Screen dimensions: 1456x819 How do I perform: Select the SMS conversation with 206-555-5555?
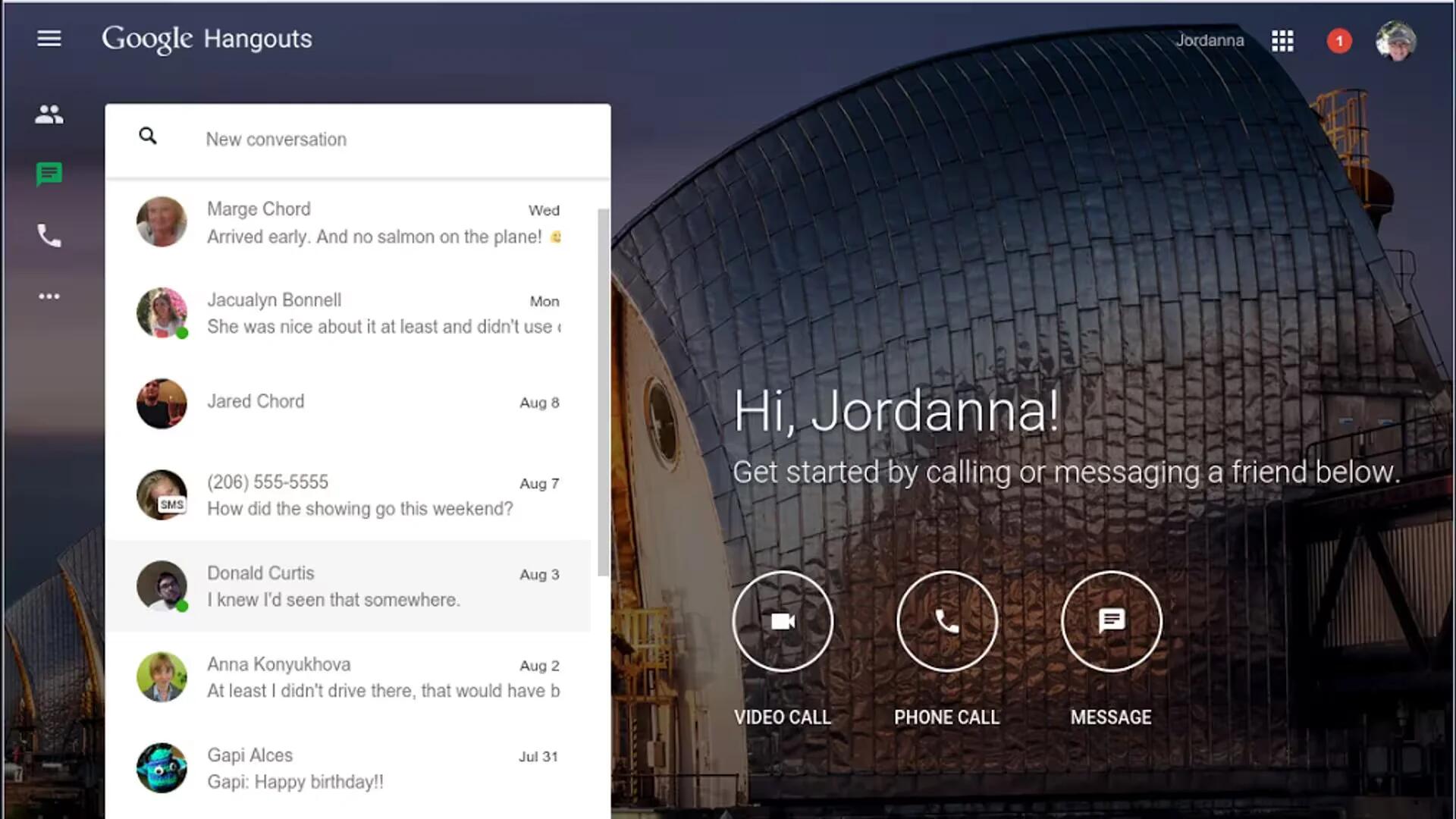(x=360, y=495)
